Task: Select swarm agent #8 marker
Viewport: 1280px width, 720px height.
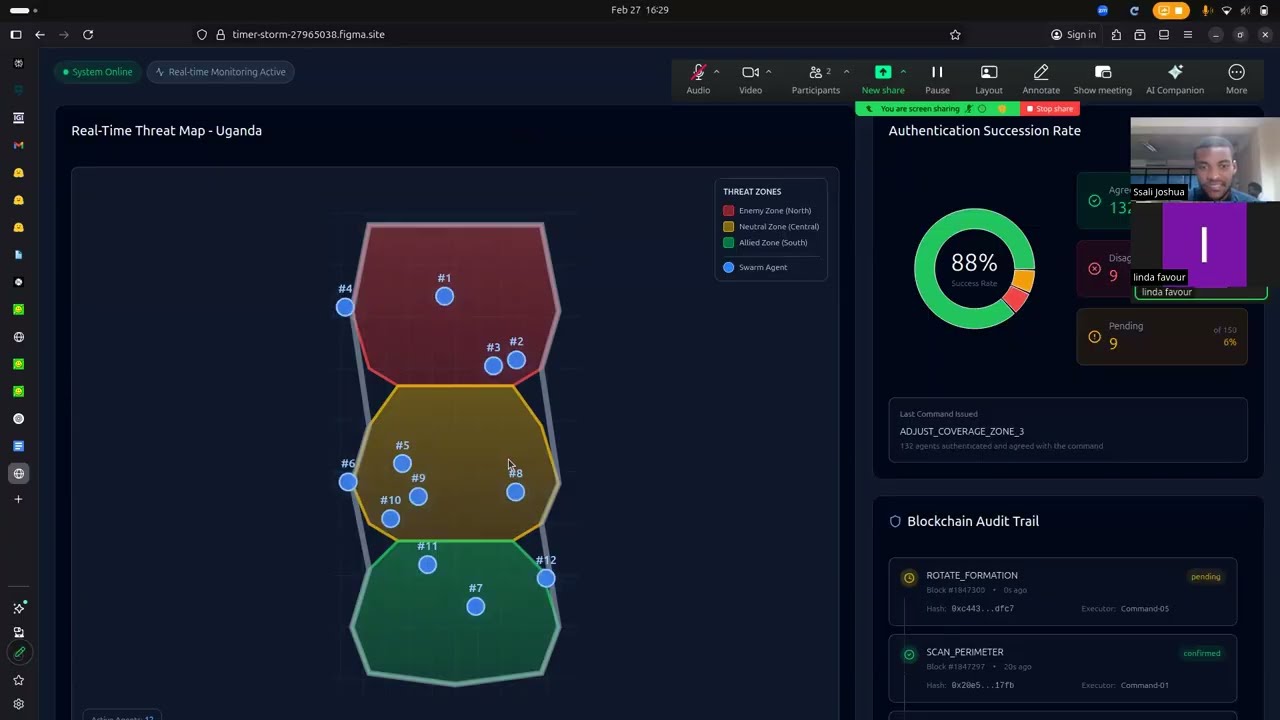Action: coord(515,492)
